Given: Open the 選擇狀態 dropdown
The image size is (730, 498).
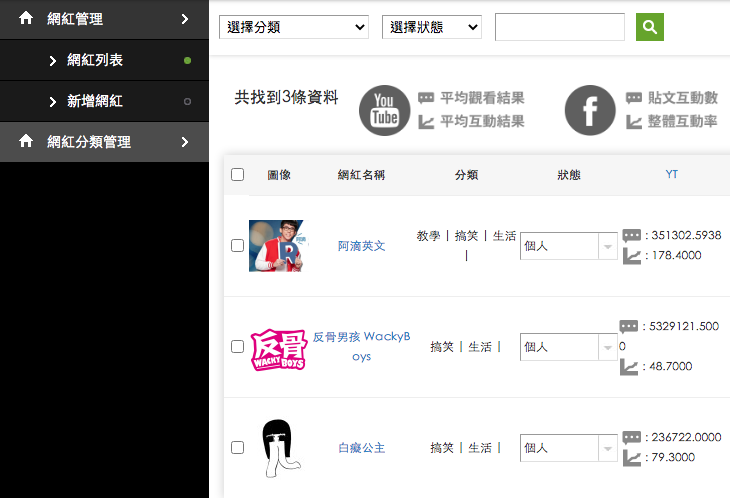Looking at the screenshot, I should 432,27.
